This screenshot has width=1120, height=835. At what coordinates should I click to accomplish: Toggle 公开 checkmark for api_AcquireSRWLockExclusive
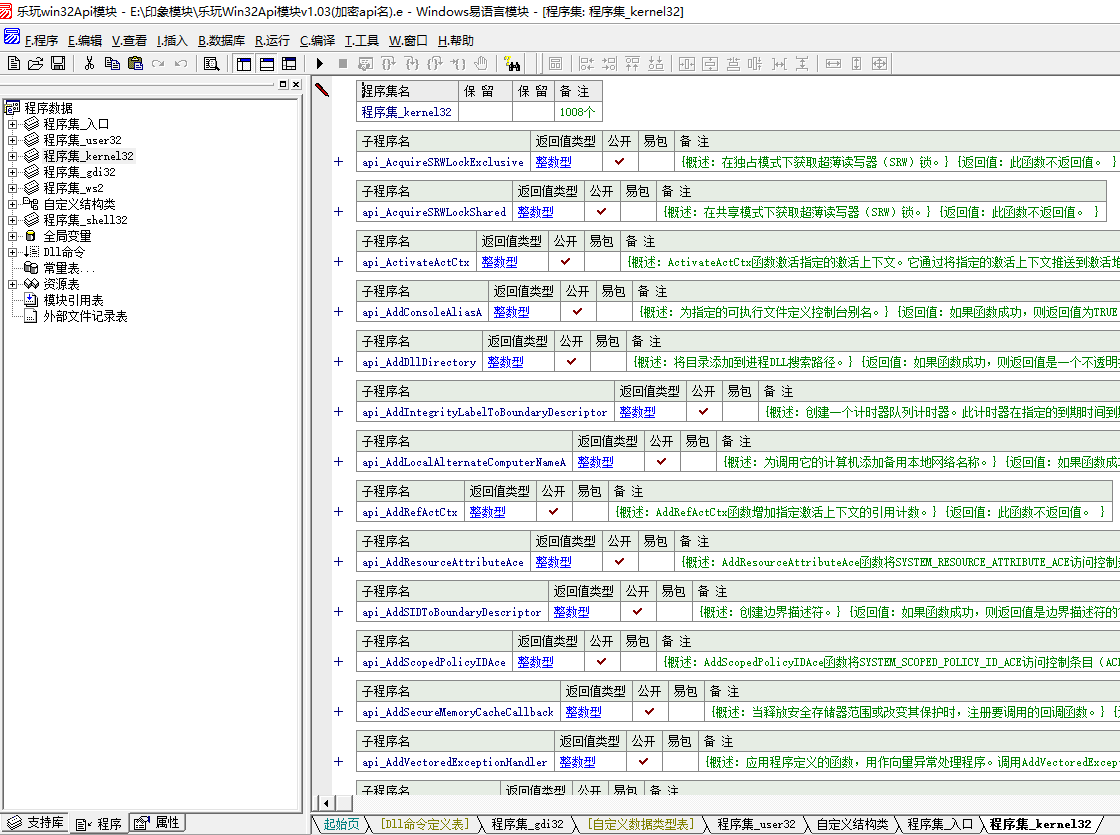pos(620,162)
